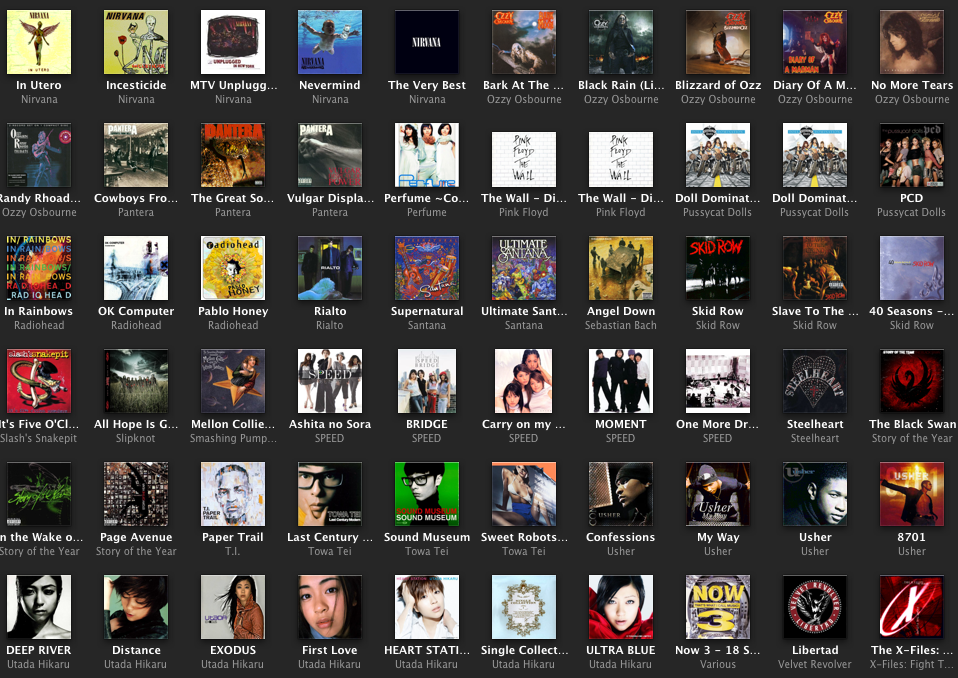Open the Angel Down album cover
Viewport: 958px width, 678px height.
621,268
